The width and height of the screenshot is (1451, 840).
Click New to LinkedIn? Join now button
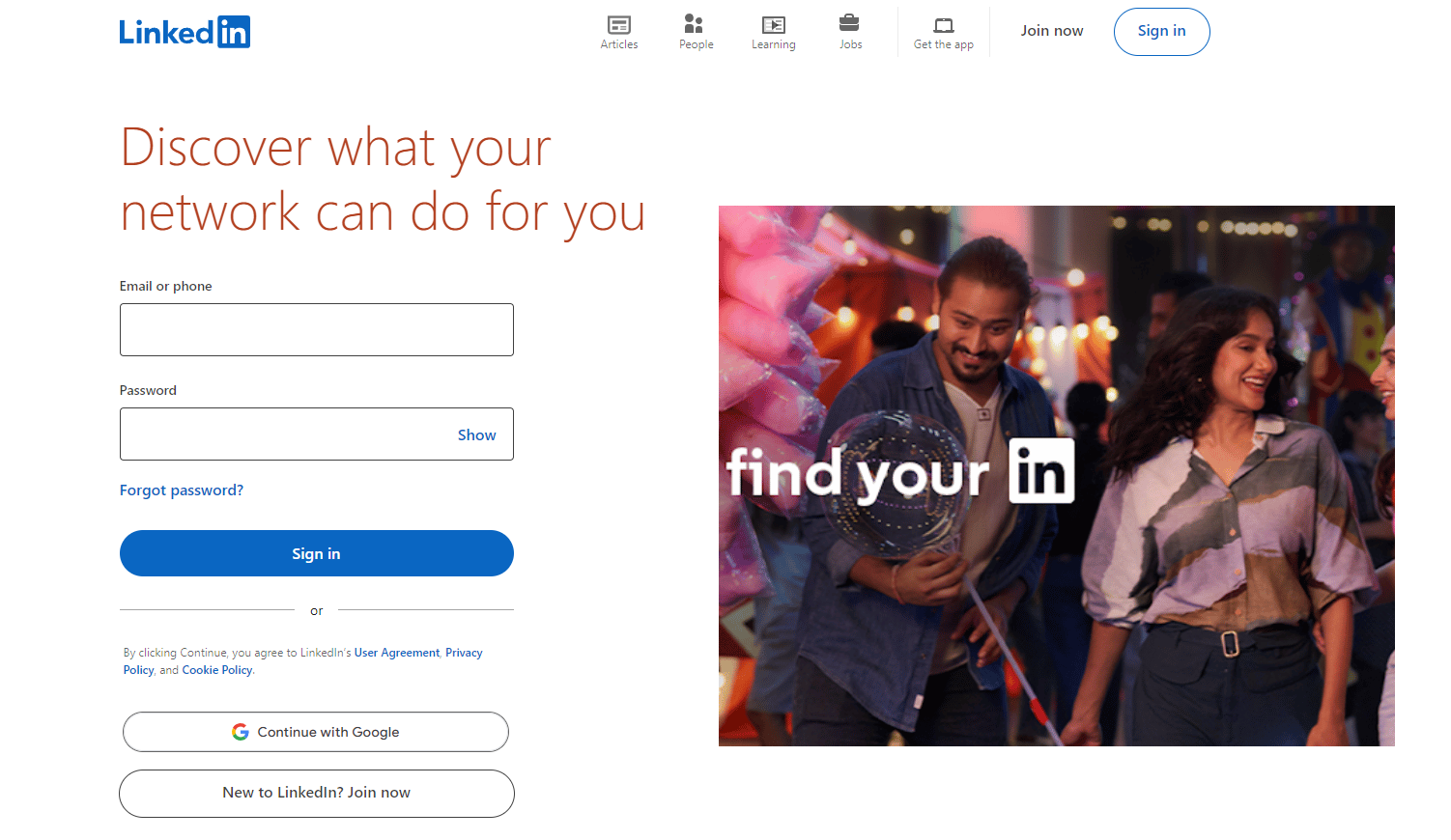[x=317, y=794]
